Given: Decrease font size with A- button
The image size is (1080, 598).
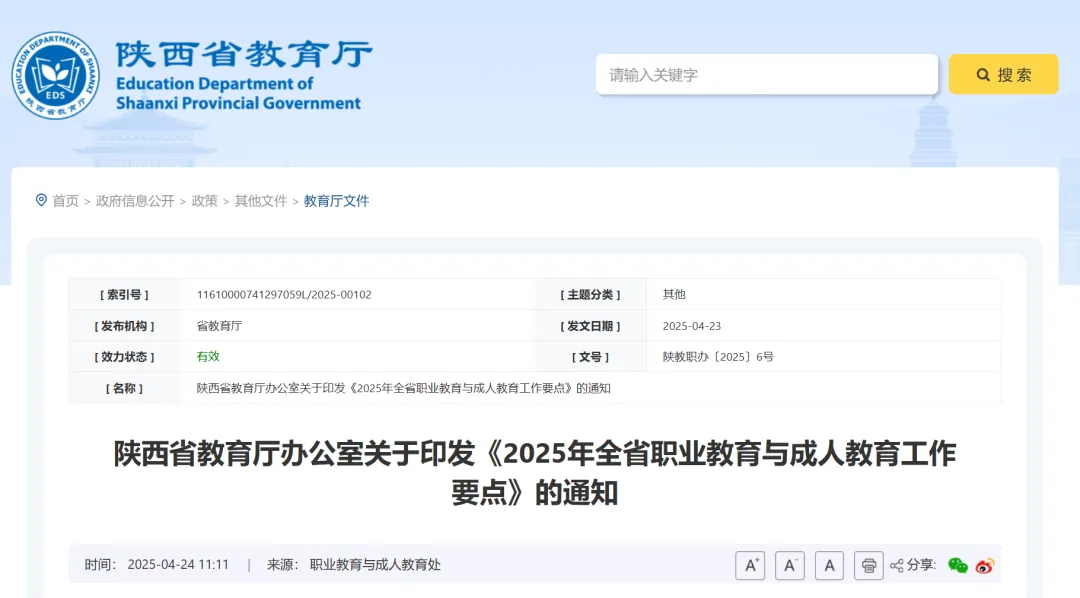Looking at the screenshot, I should coord(790,566).
